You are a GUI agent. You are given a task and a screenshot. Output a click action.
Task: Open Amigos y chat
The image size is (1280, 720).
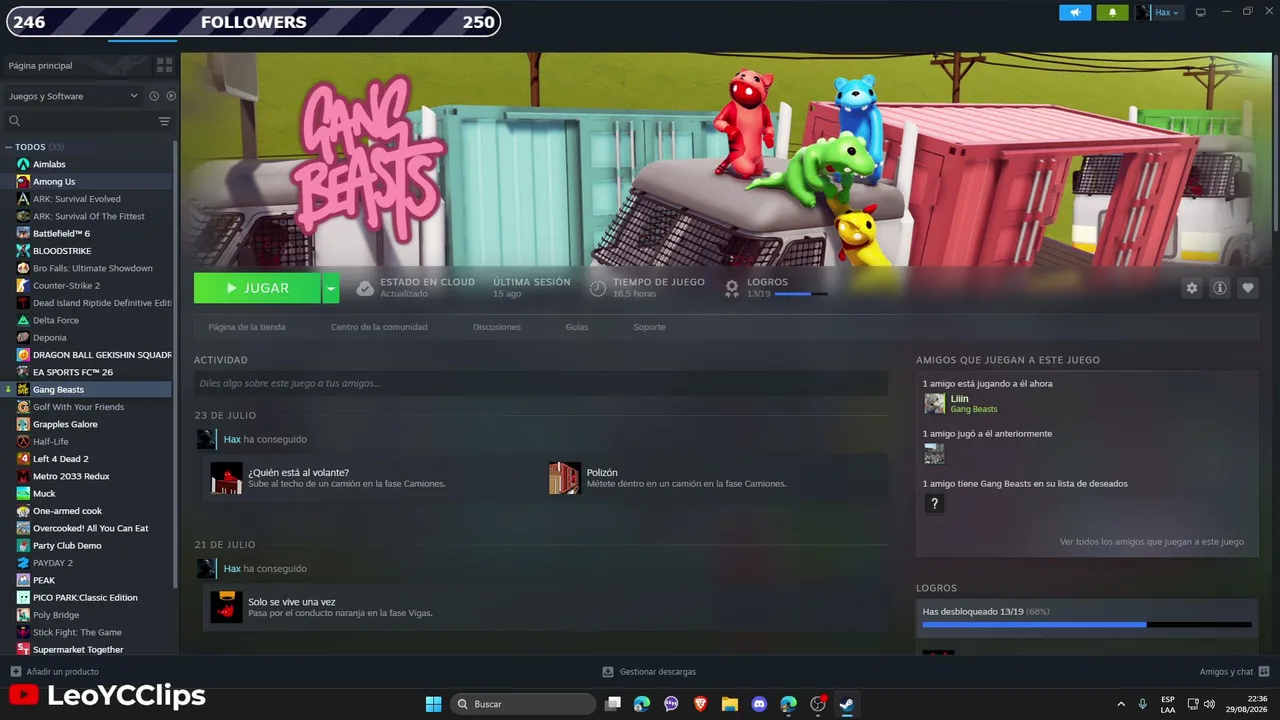(1234, 672)
